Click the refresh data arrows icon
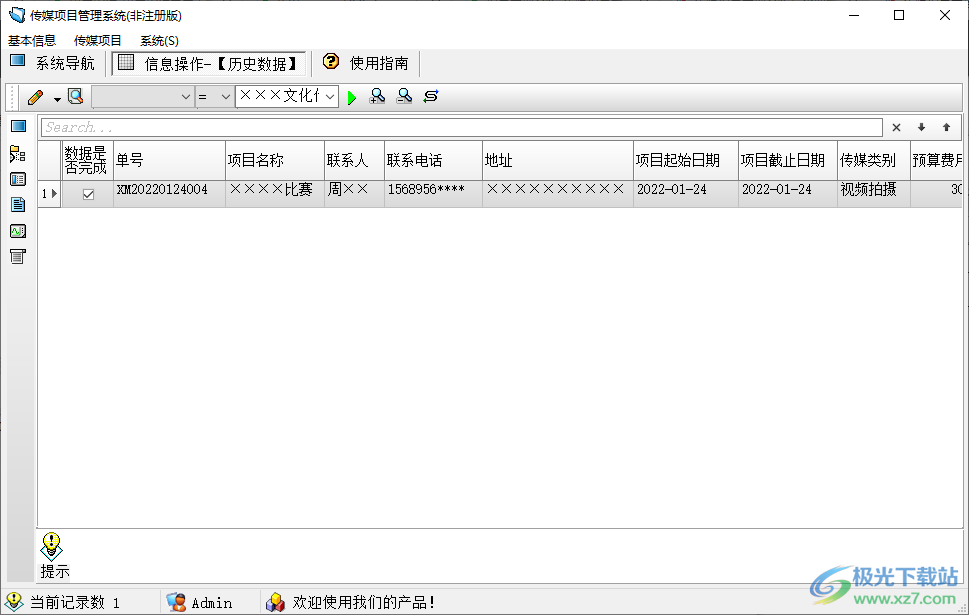This screenshot has height=615, width=969. [431, 96]
